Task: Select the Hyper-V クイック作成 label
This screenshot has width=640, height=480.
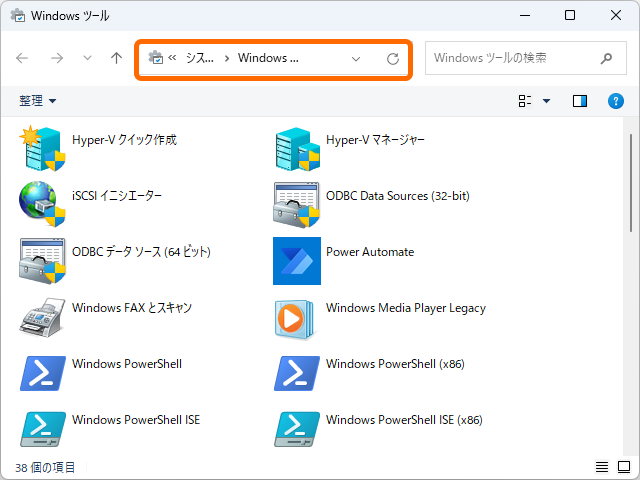Action: click(x=124, y=140)
